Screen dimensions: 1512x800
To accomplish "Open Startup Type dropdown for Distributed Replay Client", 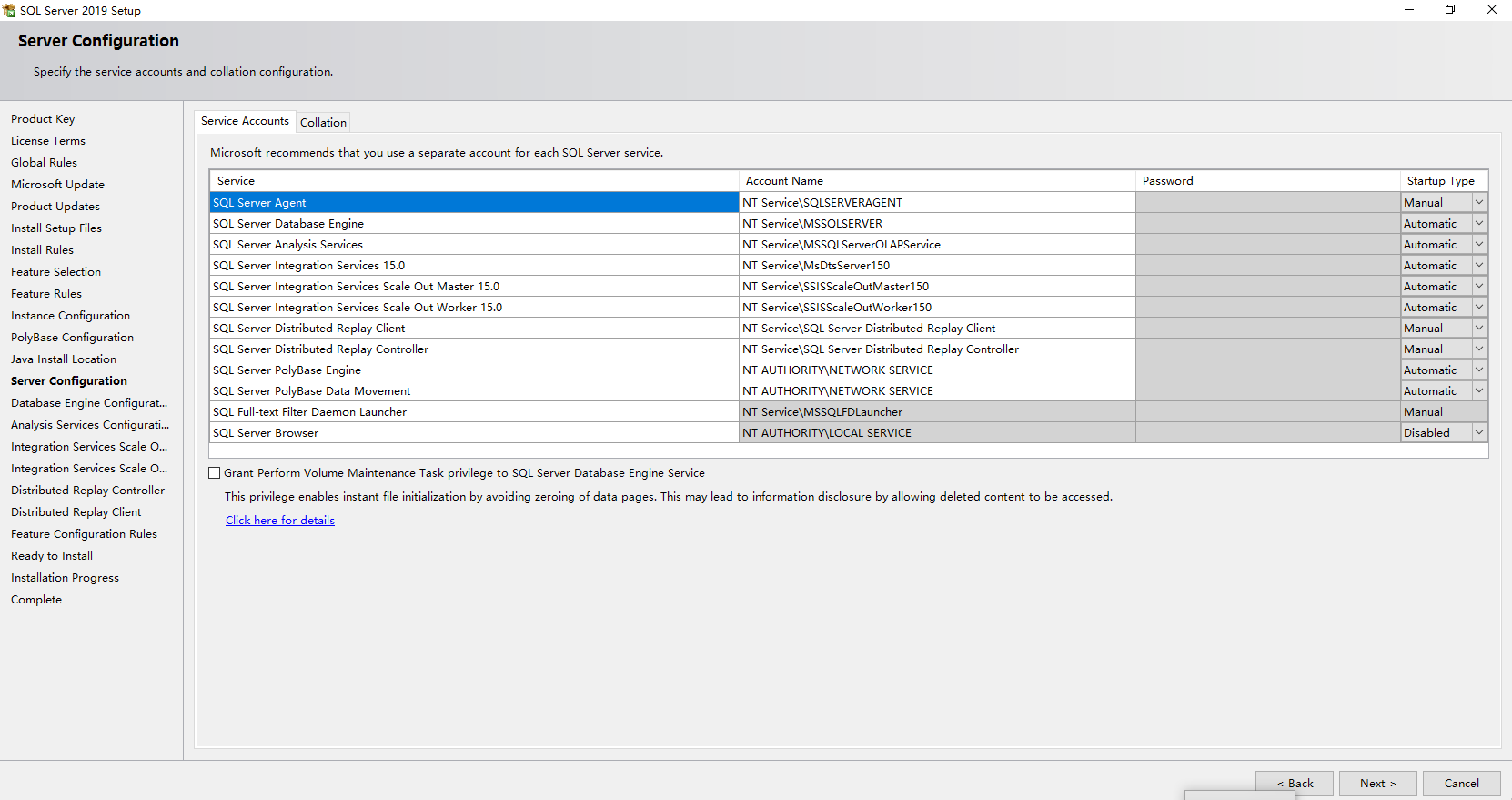I will point(1479,328).
